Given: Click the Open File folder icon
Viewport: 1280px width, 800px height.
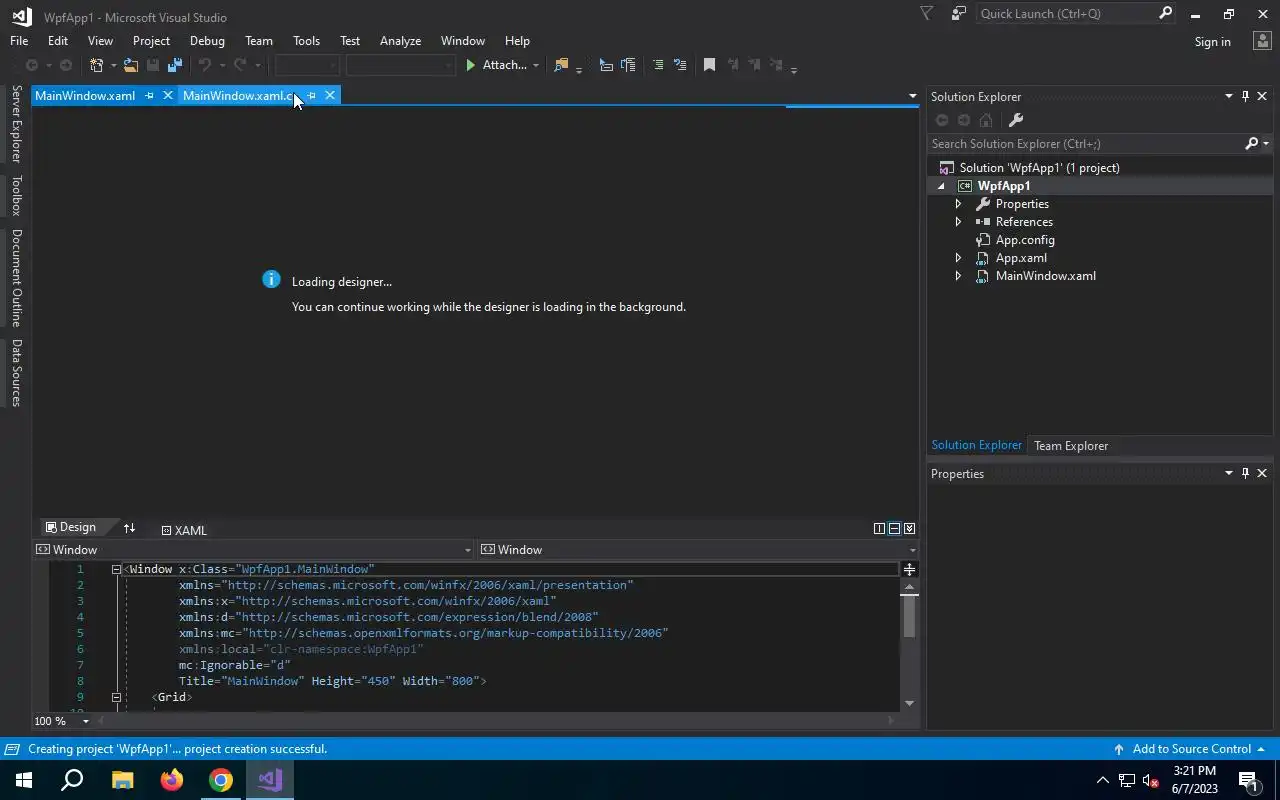Looking at the screenshot, I should (131, 65).
